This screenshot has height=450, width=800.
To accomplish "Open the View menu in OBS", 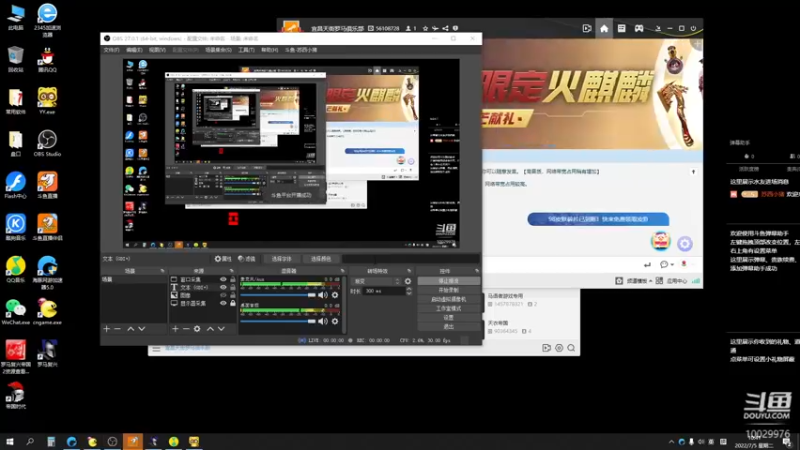I will coord(157,50).
